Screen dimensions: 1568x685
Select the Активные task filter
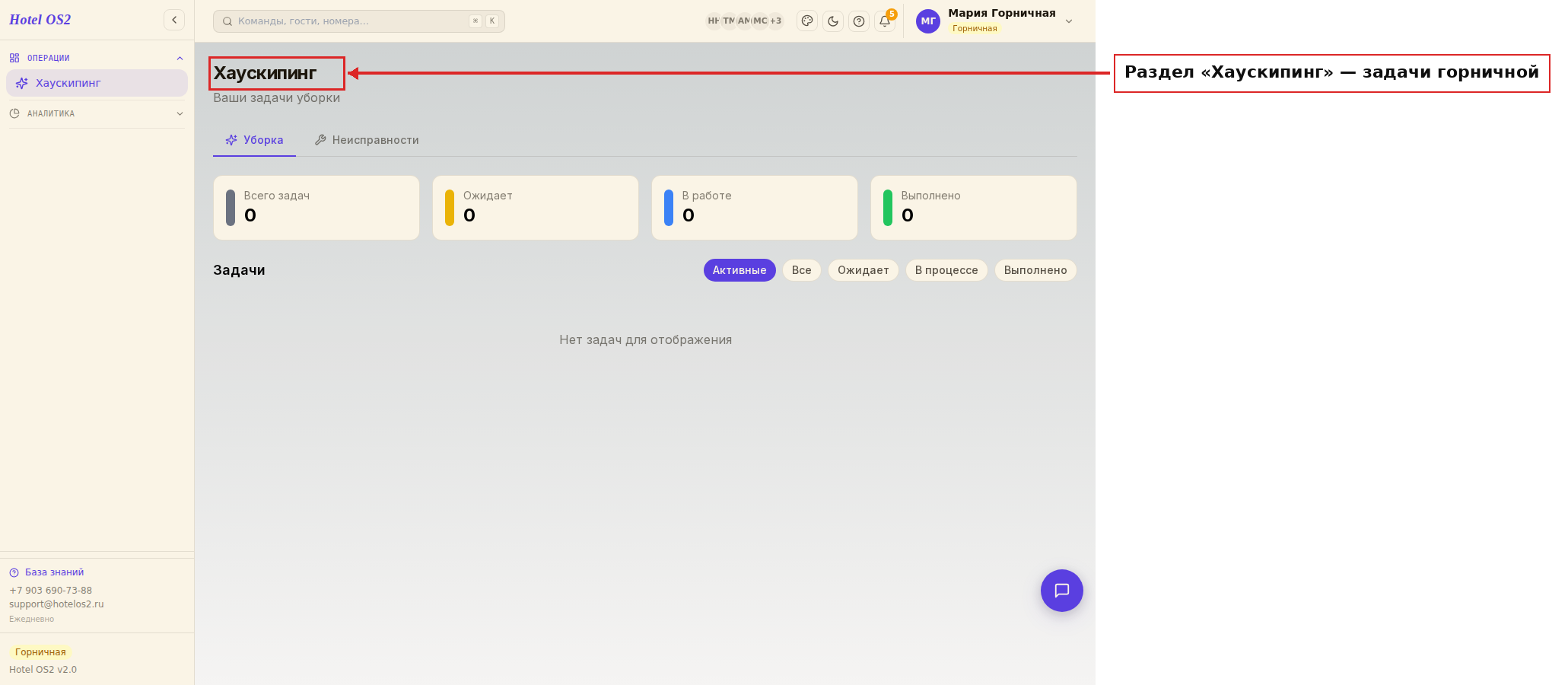739,270
